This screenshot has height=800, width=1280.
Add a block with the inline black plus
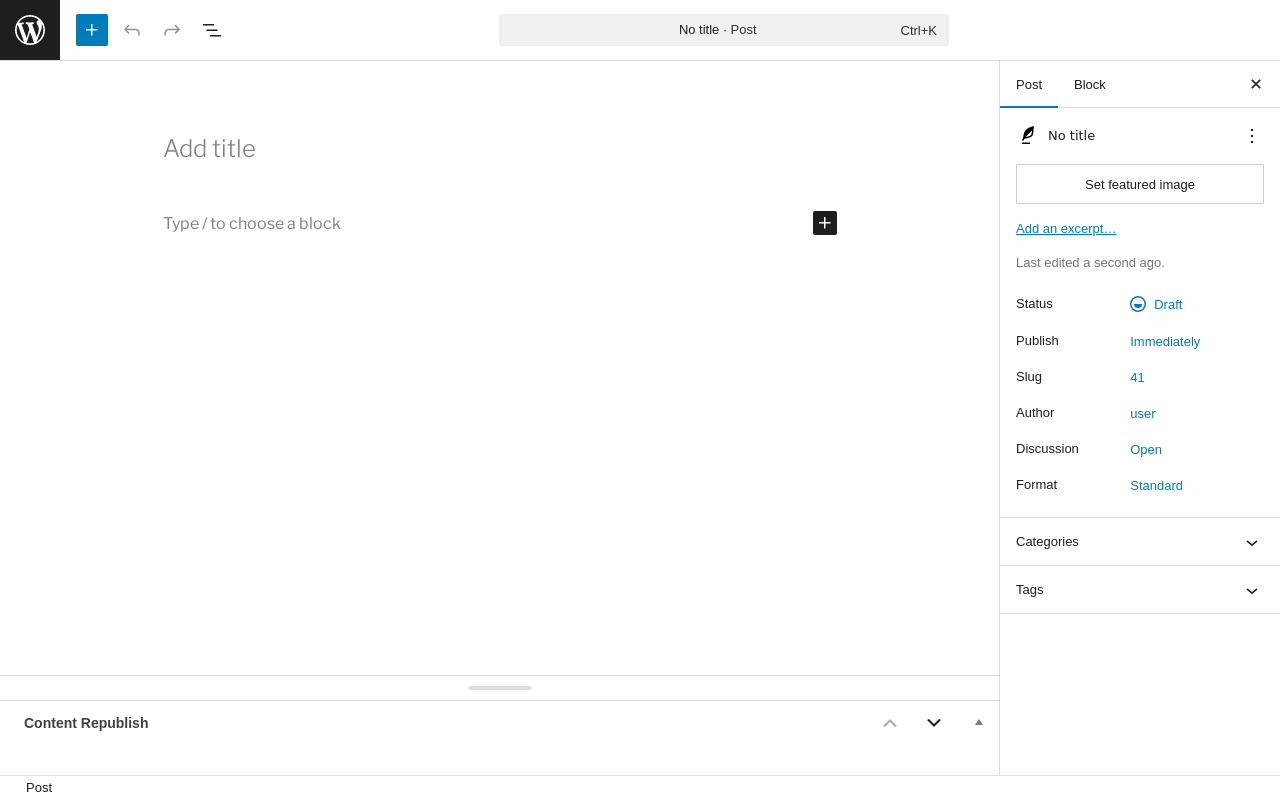click(x=825, y=223)
